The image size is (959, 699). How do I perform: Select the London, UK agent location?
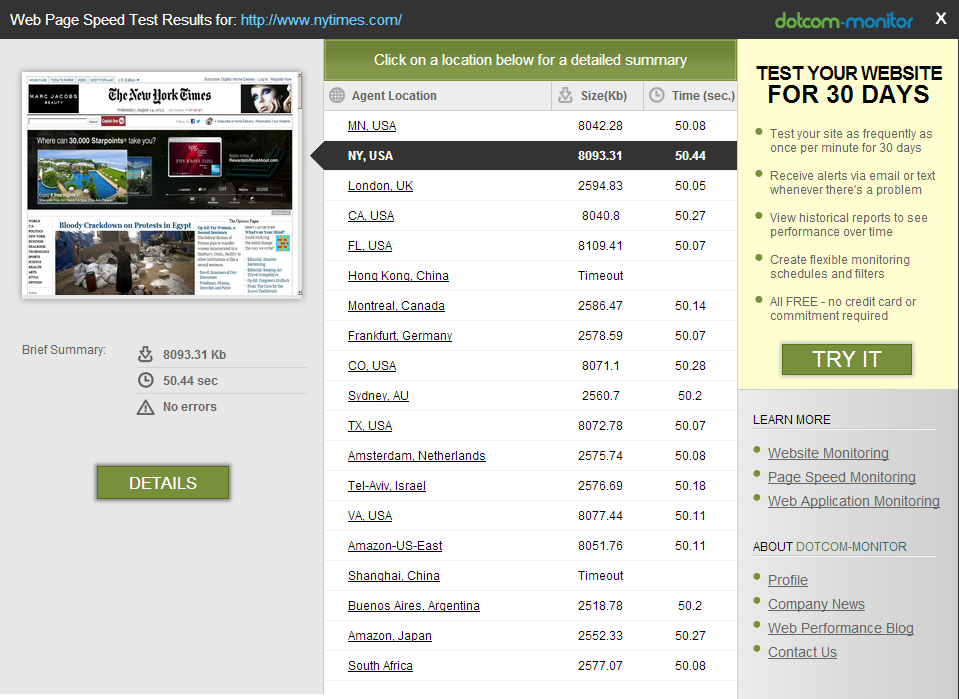(380, 186)
